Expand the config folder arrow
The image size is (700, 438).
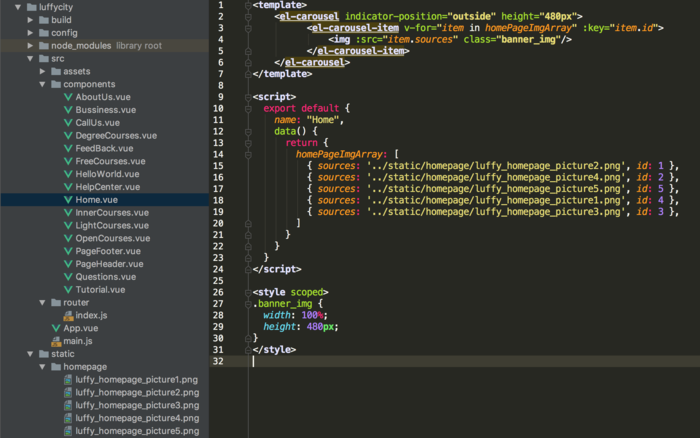click(x=30, y=33)
